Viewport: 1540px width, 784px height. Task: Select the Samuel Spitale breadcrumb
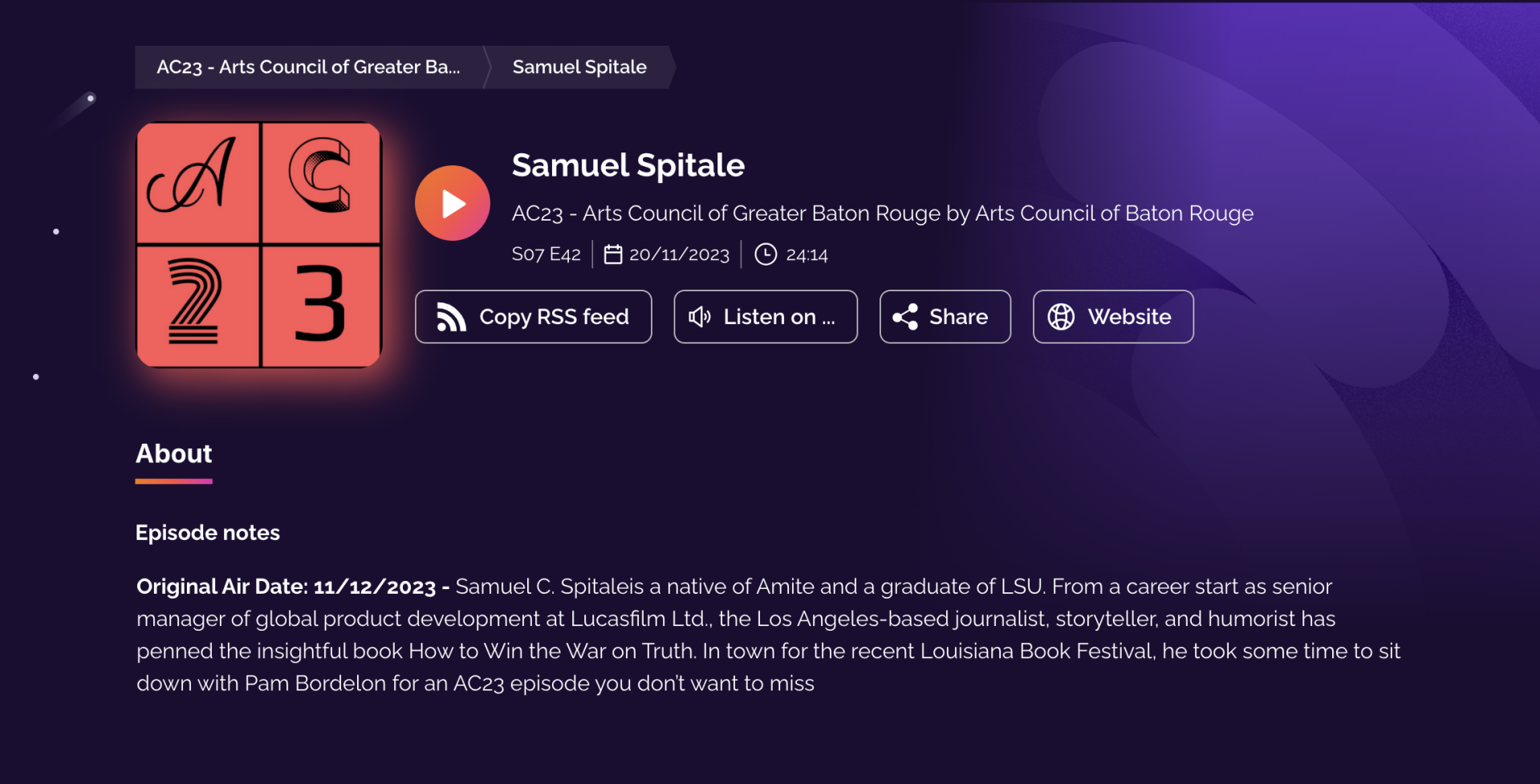(579, 67)
